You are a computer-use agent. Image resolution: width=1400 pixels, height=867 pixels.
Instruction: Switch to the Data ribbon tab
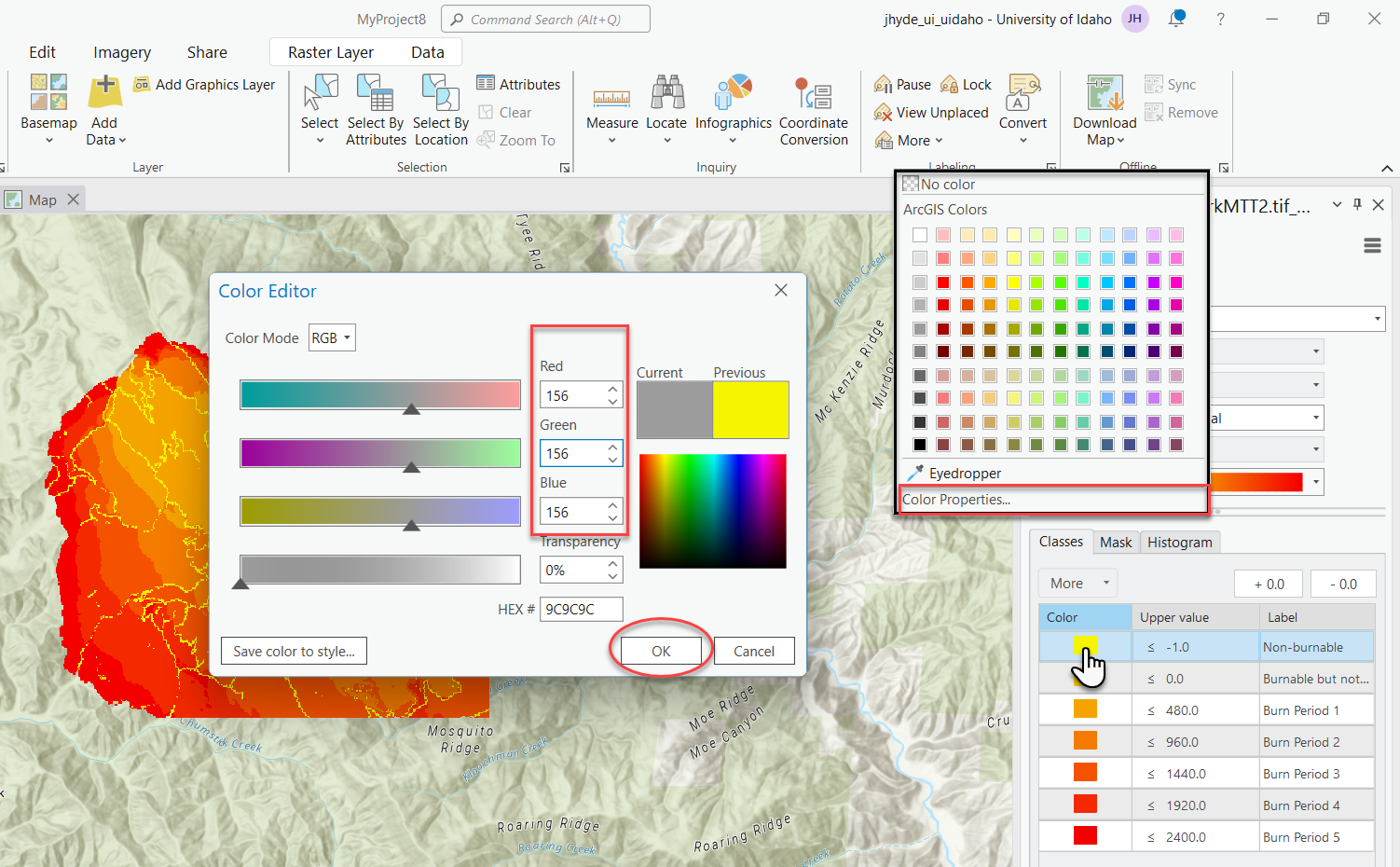point(428,52)
